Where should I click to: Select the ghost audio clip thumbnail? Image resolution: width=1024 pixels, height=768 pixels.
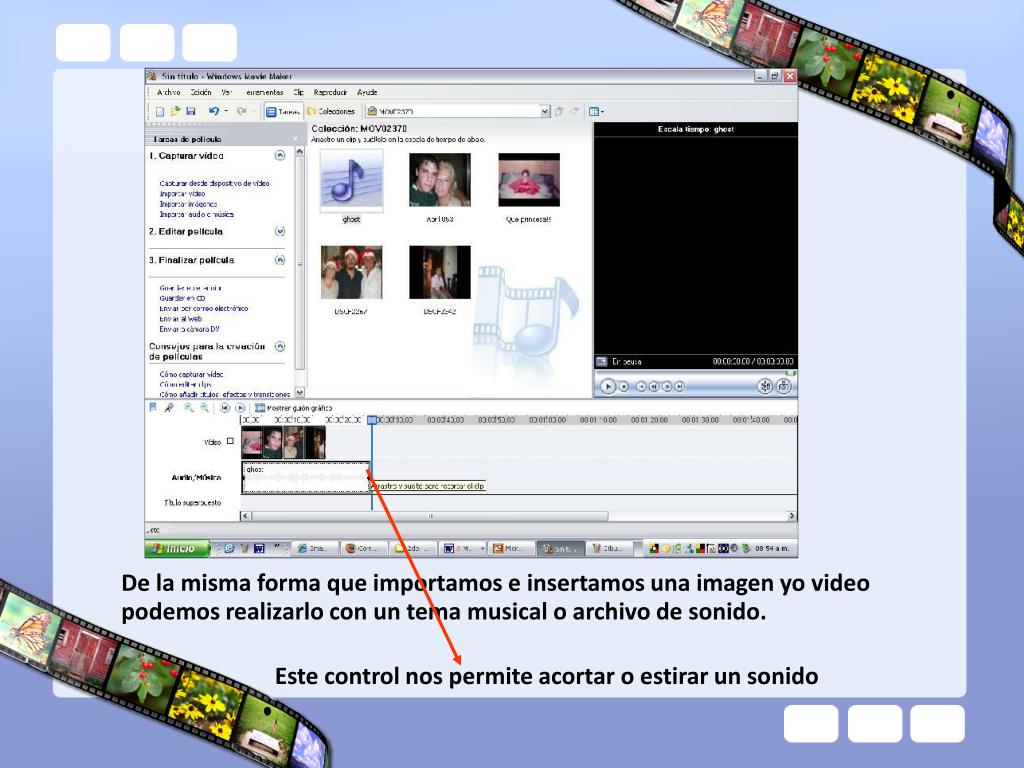[351, 182]
